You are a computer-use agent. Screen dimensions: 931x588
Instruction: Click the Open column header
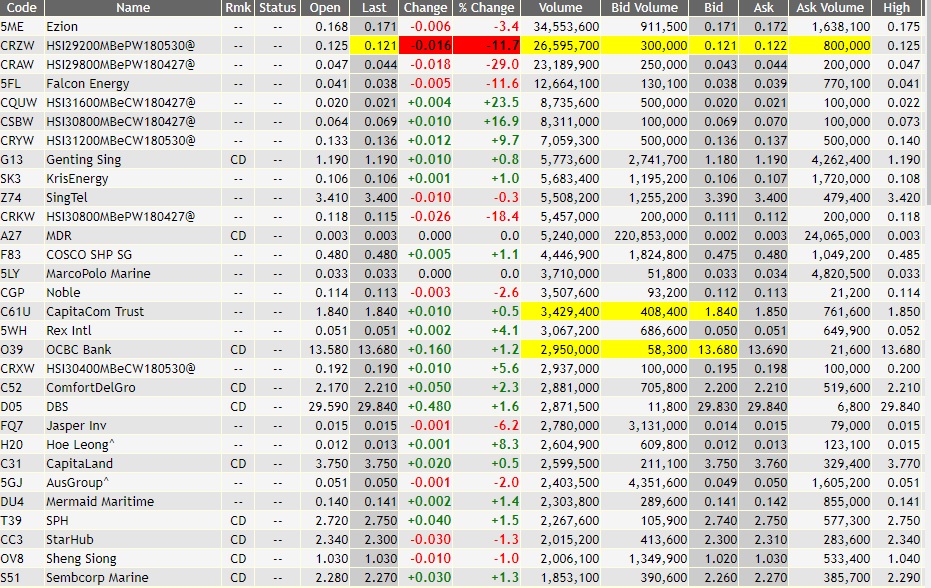coord(325,8)
